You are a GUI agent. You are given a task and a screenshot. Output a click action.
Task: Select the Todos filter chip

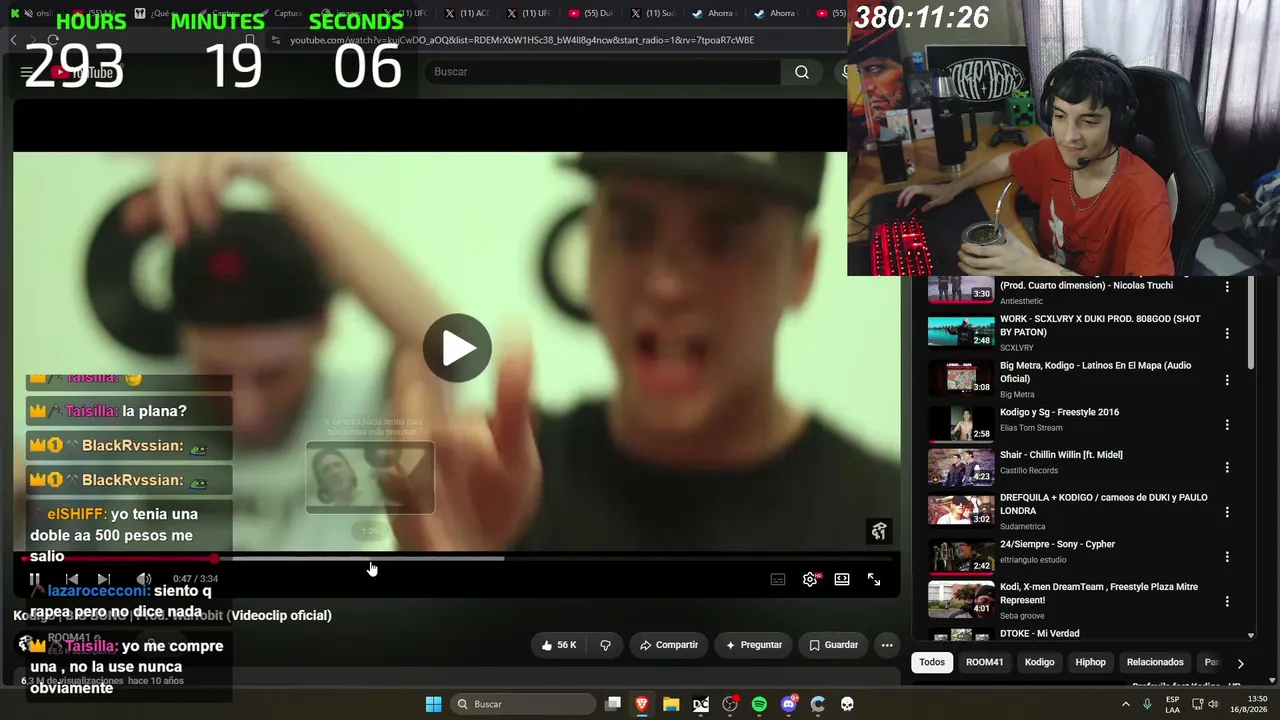tap(932, 662)
